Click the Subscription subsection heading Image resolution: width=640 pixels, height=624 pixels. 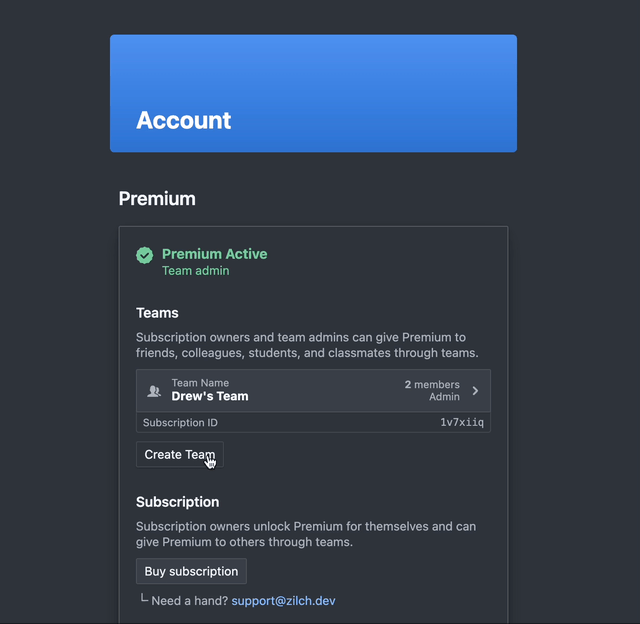click(178, 502)
